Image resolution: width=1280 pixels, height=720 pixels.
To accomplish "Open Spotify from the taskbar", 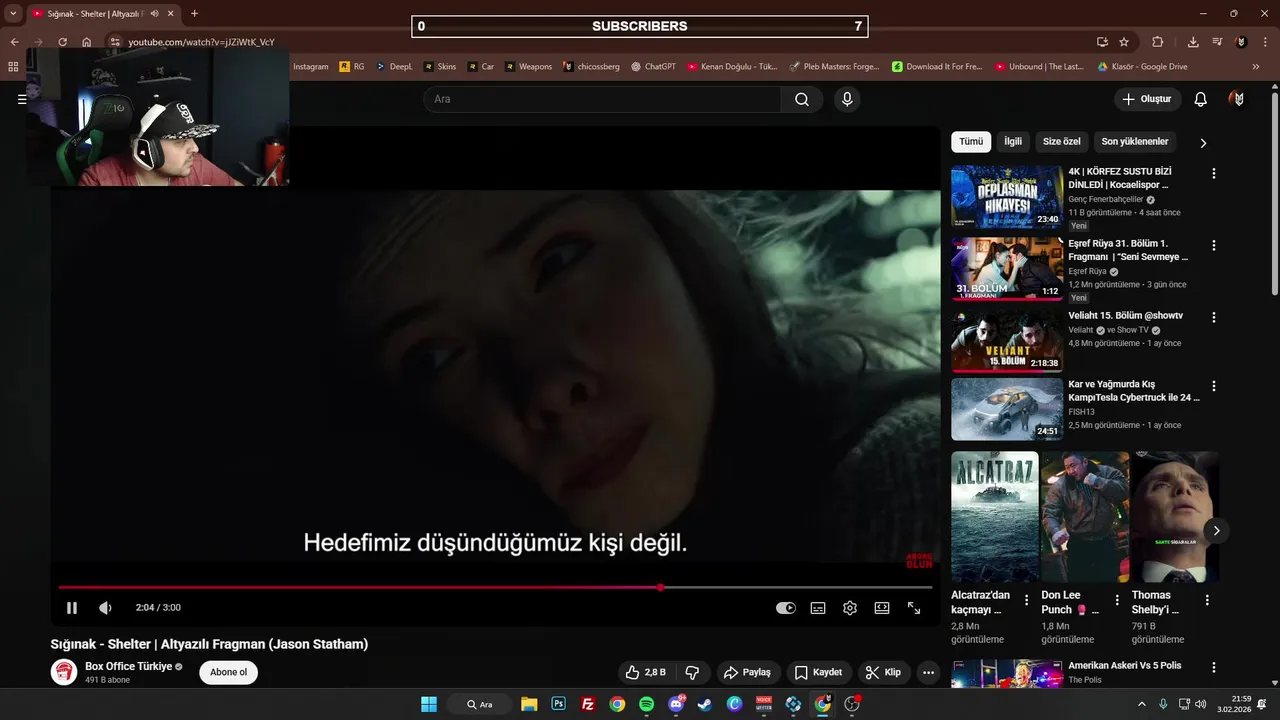I will 646,704.
